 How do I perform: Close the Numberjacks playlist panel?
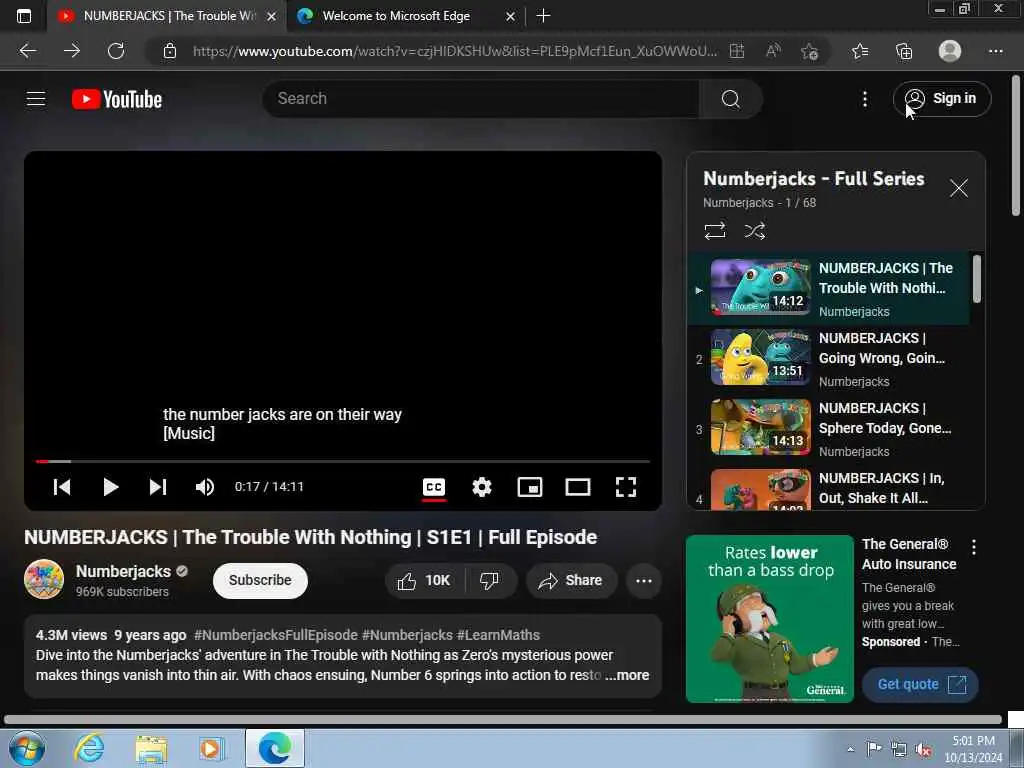(x=959, y=188)
